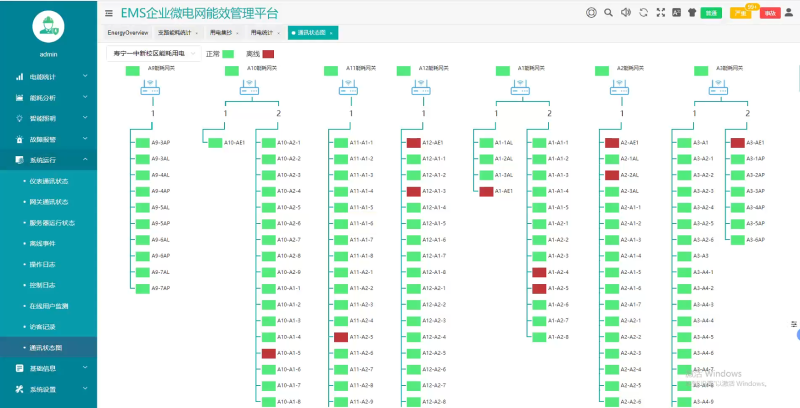Mute alarm sound via speaker icon
This screenshot has width=800, height=408.
pos(626,13)
